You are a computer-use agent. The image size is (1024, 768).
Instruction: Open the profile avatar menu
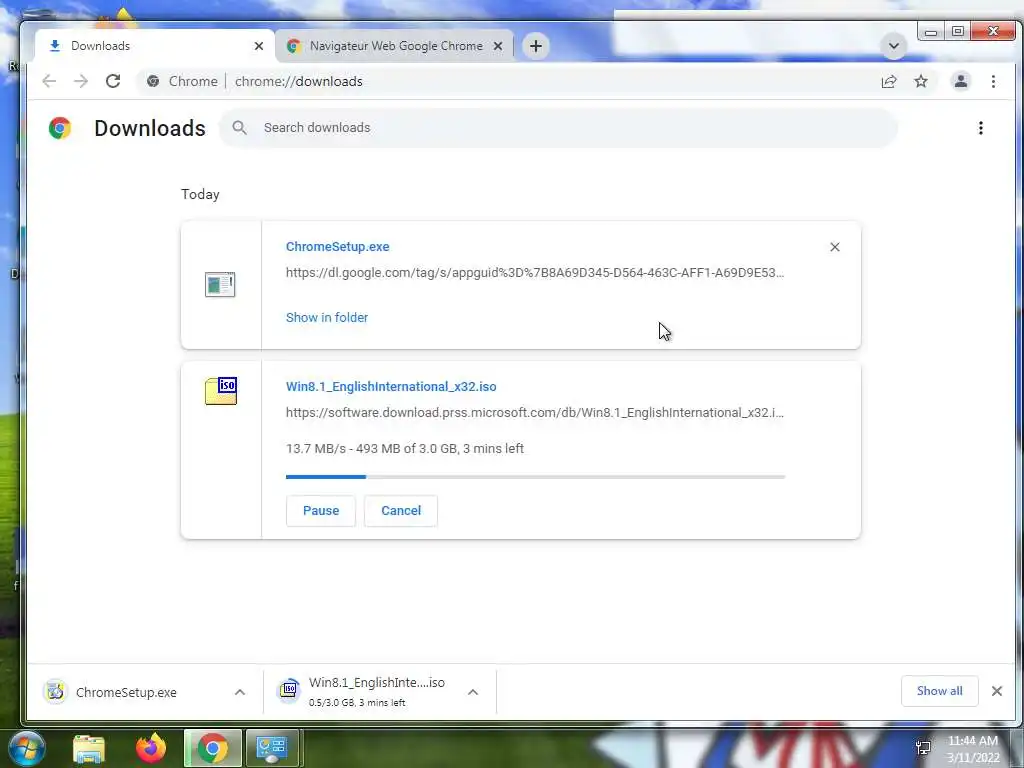[x=961, y=81]
